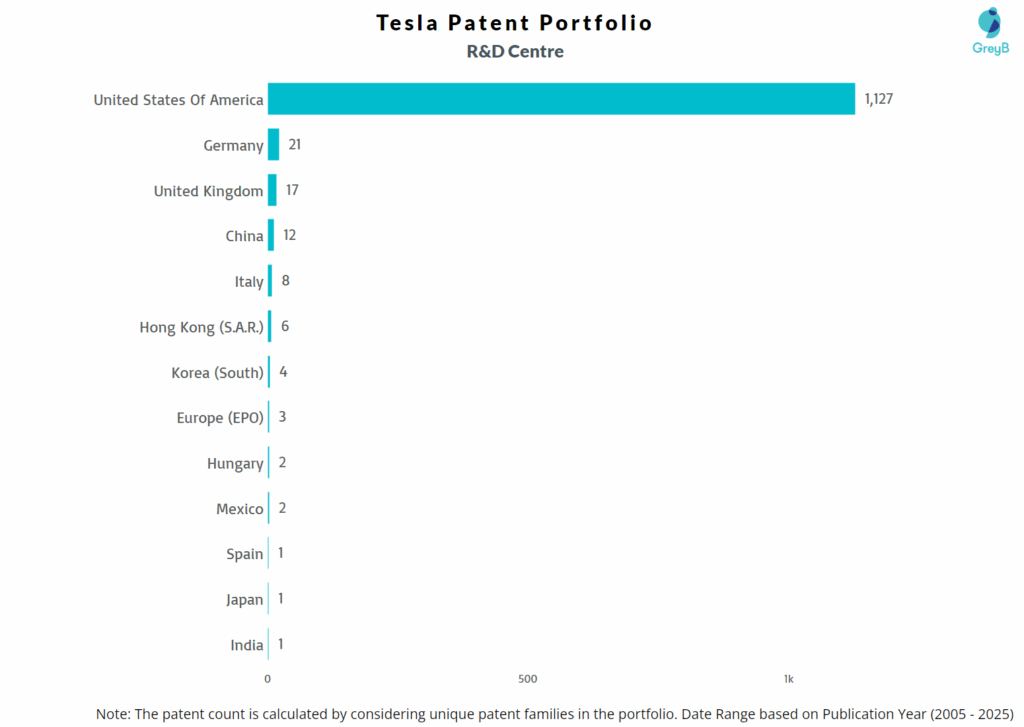Click the Hungary category label
Viewport: 1024px width, 727px height.
(235, 463)
